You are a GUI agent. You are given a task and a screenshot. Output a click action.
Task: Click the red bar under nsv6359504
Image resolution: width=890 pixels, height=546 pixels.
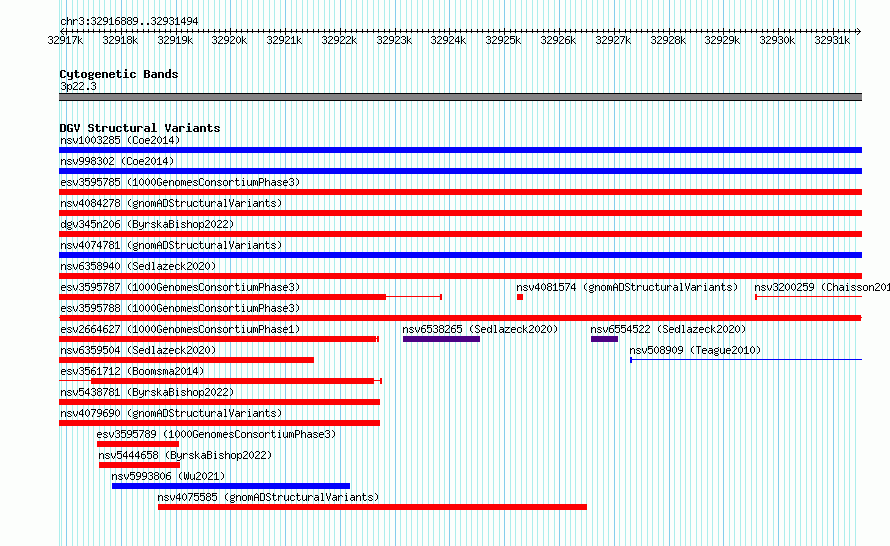tap(186, 360)
